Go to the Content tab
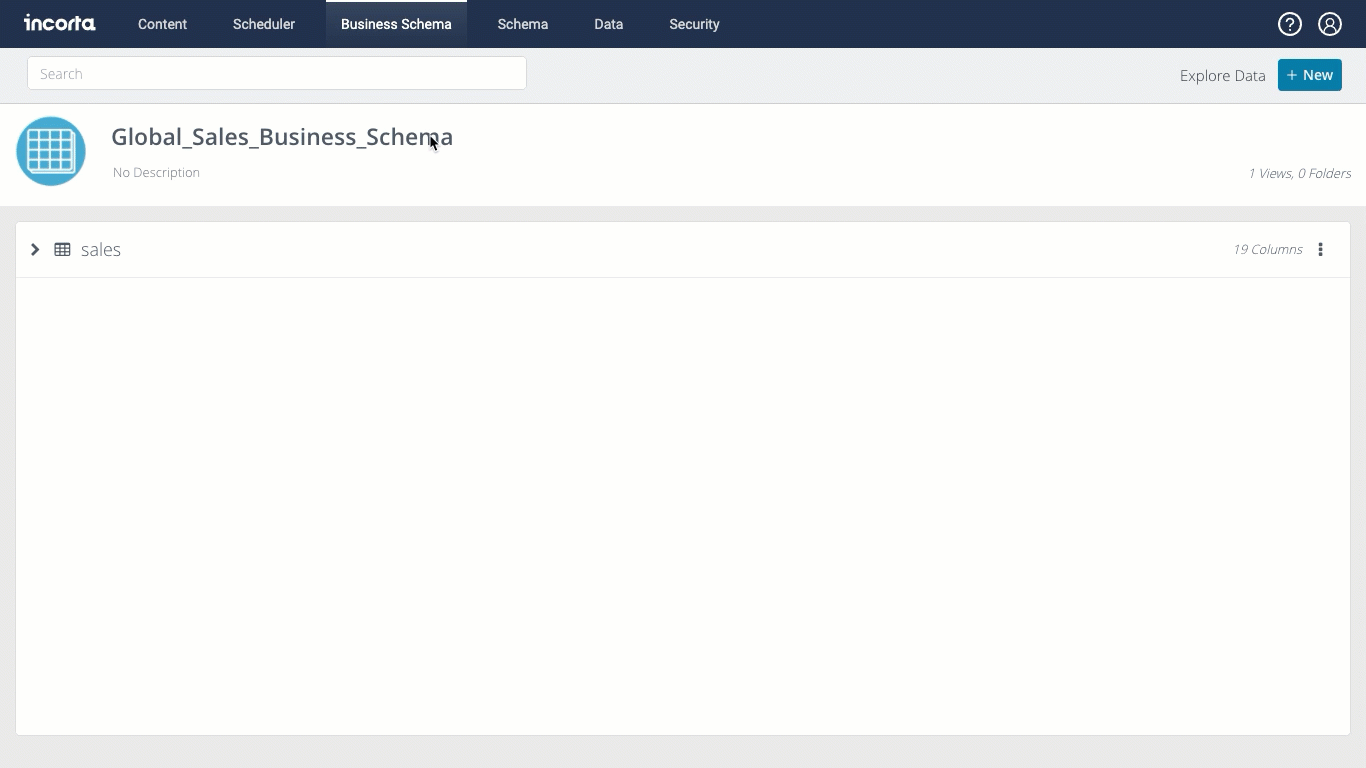This screenshot has width=1366, height=768. click(x=162, y=24)
